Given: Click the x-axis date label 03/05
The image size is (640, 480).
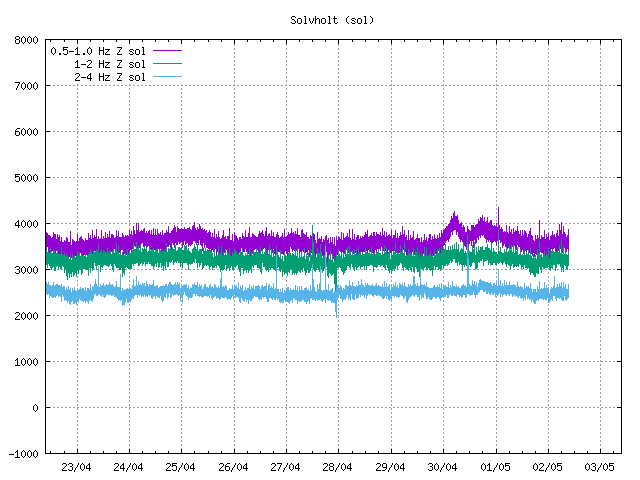Looking at the screenshot, I should (600, 467).
